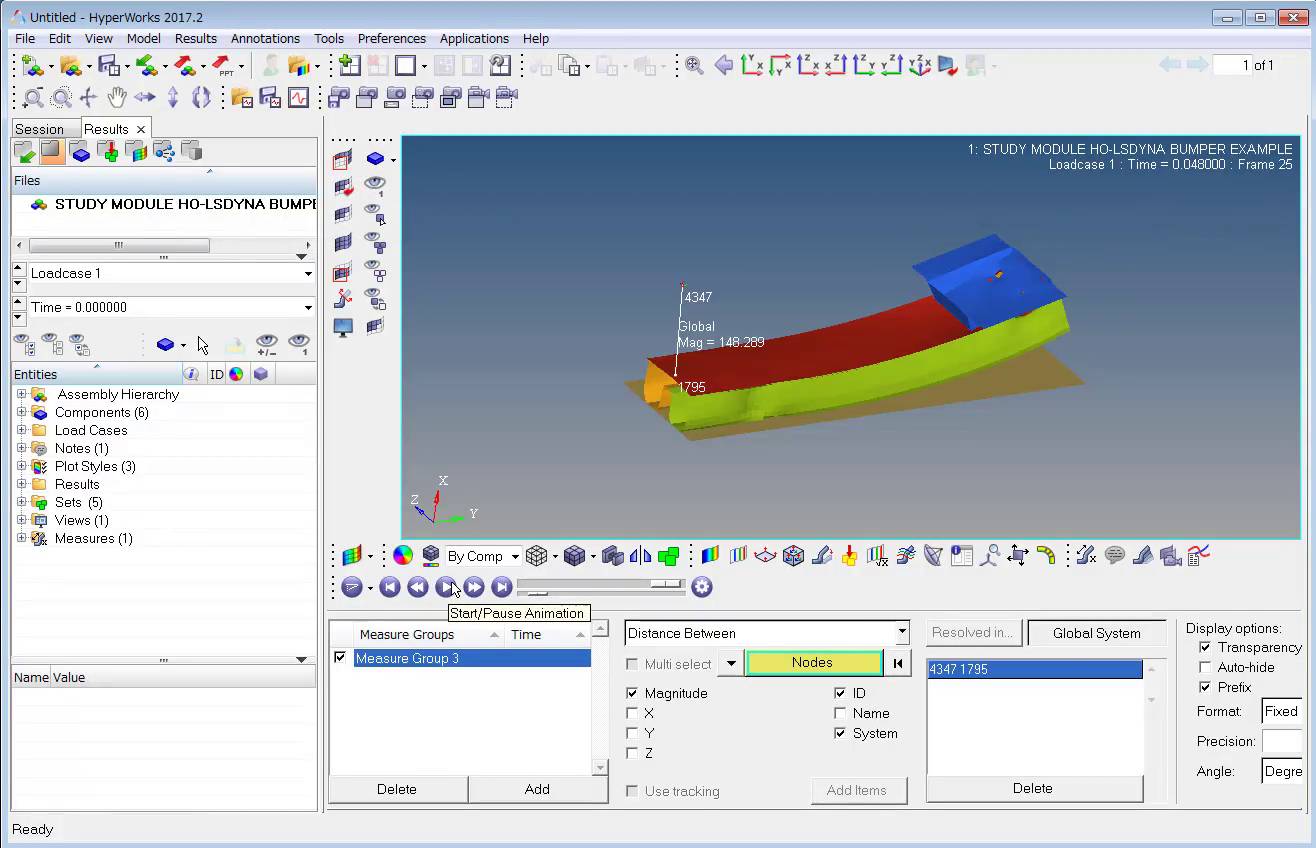Select the Pan hand tool
The width and height of the screenshot is (1316, 848).
click(x=117, y=97)
